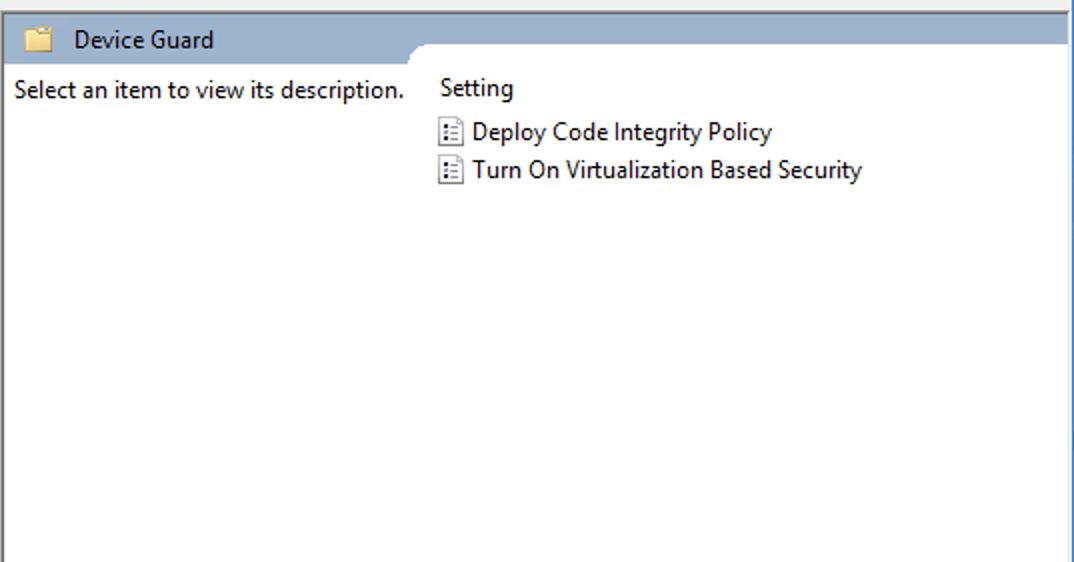Viewport: 1074px width, 562px height.
Task: Click the word 'Guard' in the header
Action: tap(183, 40)
